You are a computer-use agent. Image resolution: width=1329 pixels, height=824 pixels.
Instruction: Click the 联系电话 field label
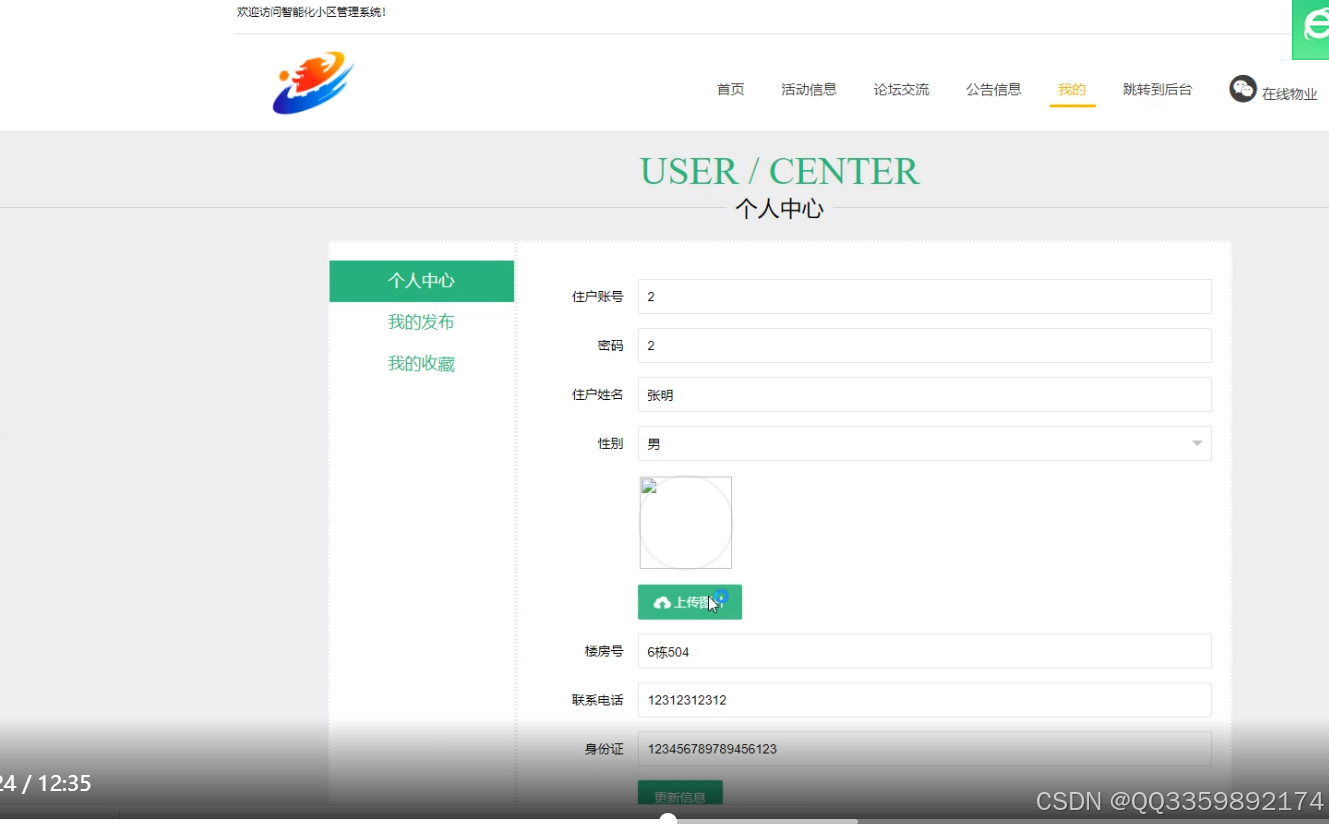coord(598,700)
